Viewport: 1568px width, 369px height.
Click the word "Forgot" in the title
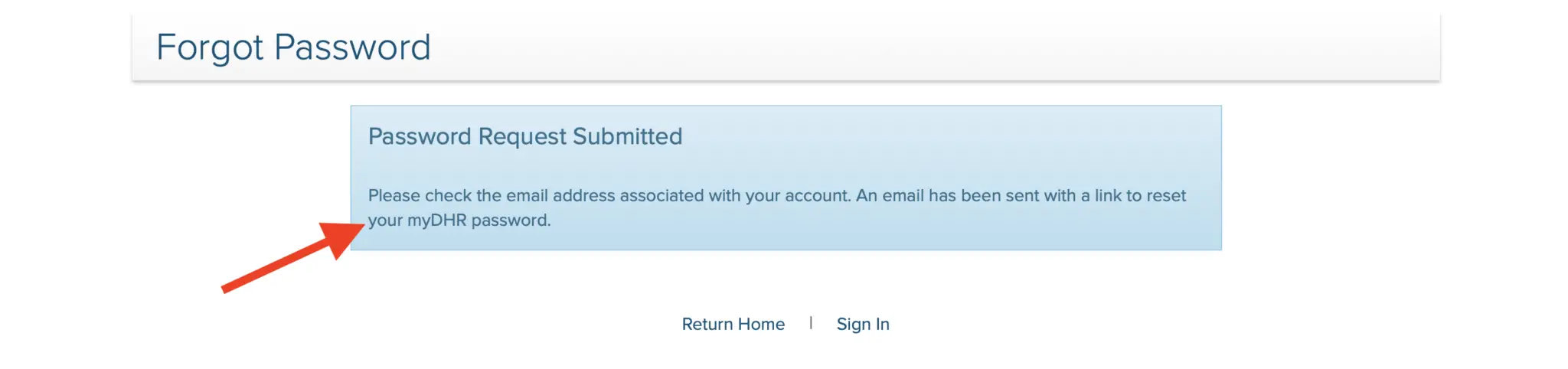[210, 47]
